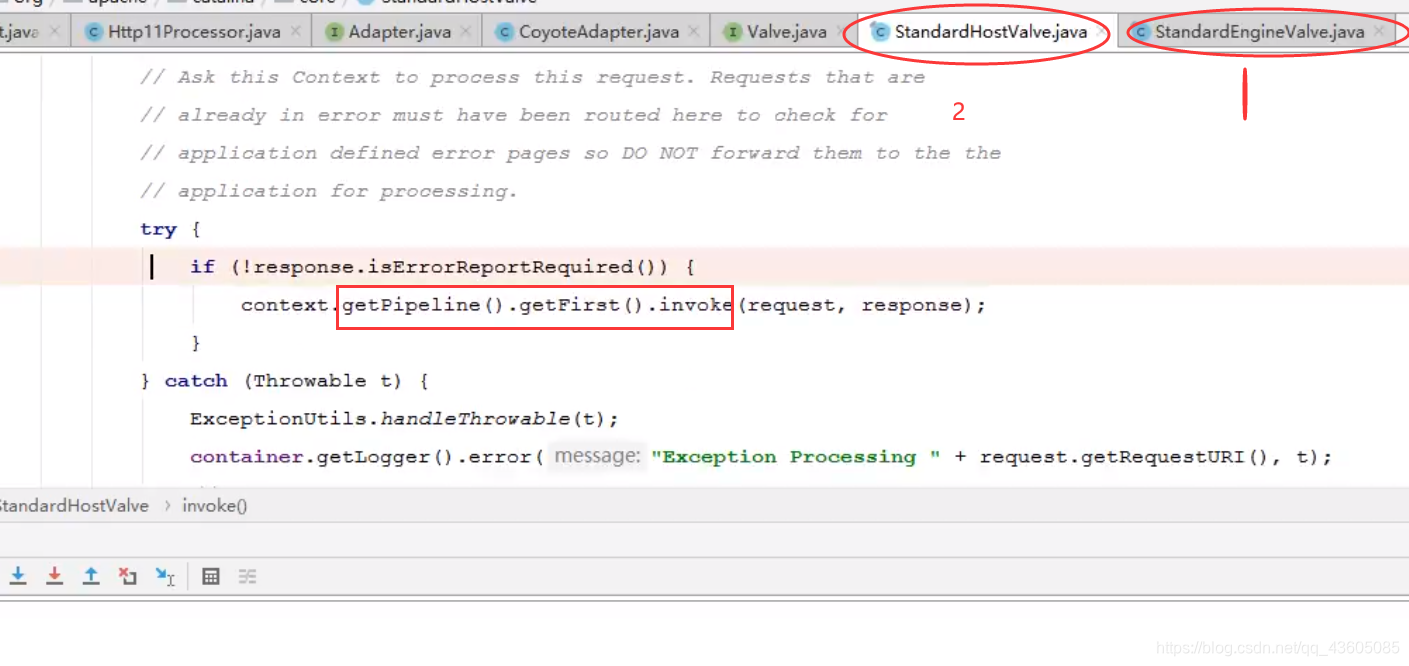The image size is (1409, 666).
Task: Open the CoyoteAdapter.java editor tab
Action: (x=598, y=32)
